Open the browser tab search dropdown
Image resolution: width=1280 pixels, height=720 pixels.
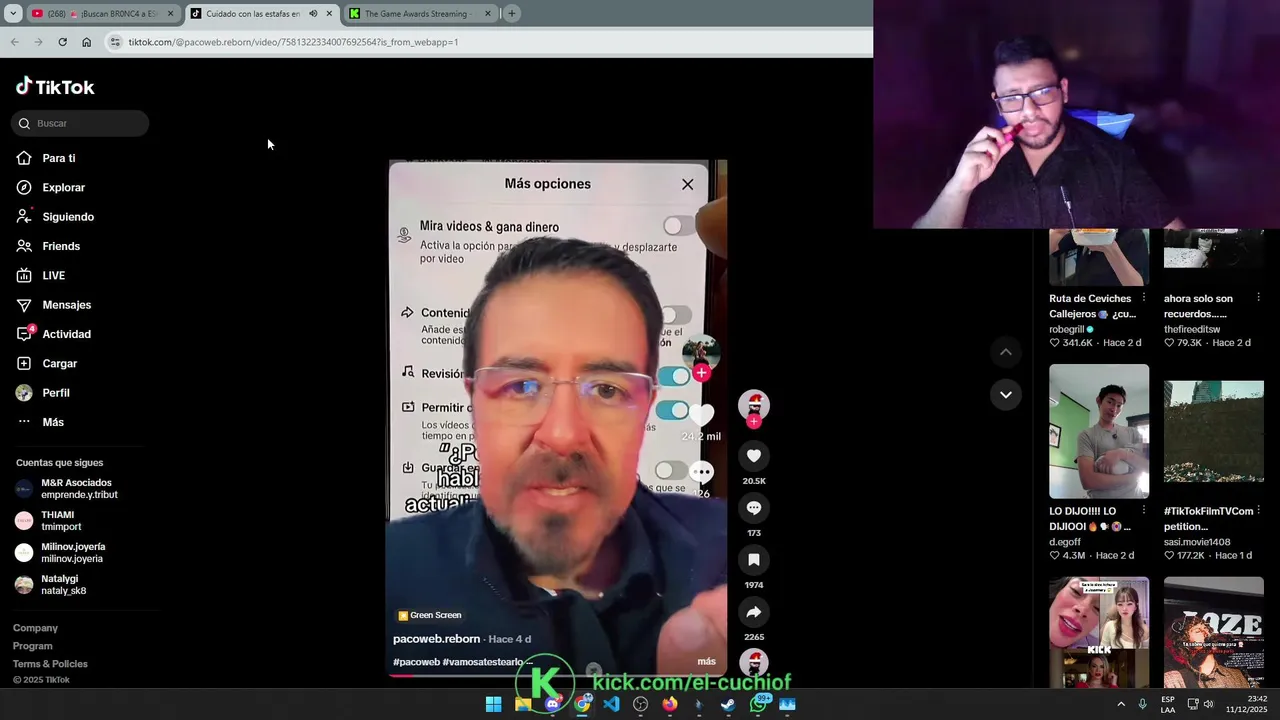[x=13, y=14]
